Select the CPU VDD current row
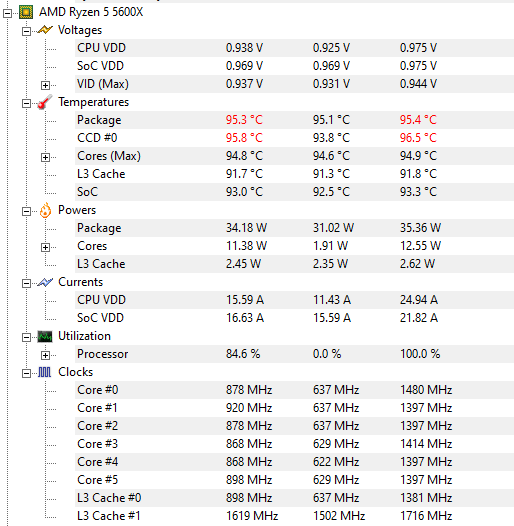The height and width of the screenshot is (526, 514). click(295, 300)
